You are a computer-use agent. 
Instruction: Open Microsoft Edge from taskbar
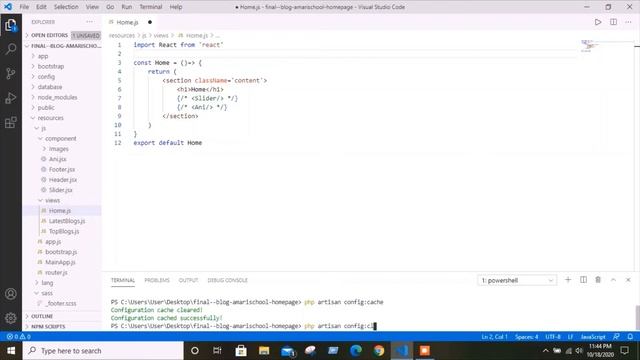[x=356, y=351]
